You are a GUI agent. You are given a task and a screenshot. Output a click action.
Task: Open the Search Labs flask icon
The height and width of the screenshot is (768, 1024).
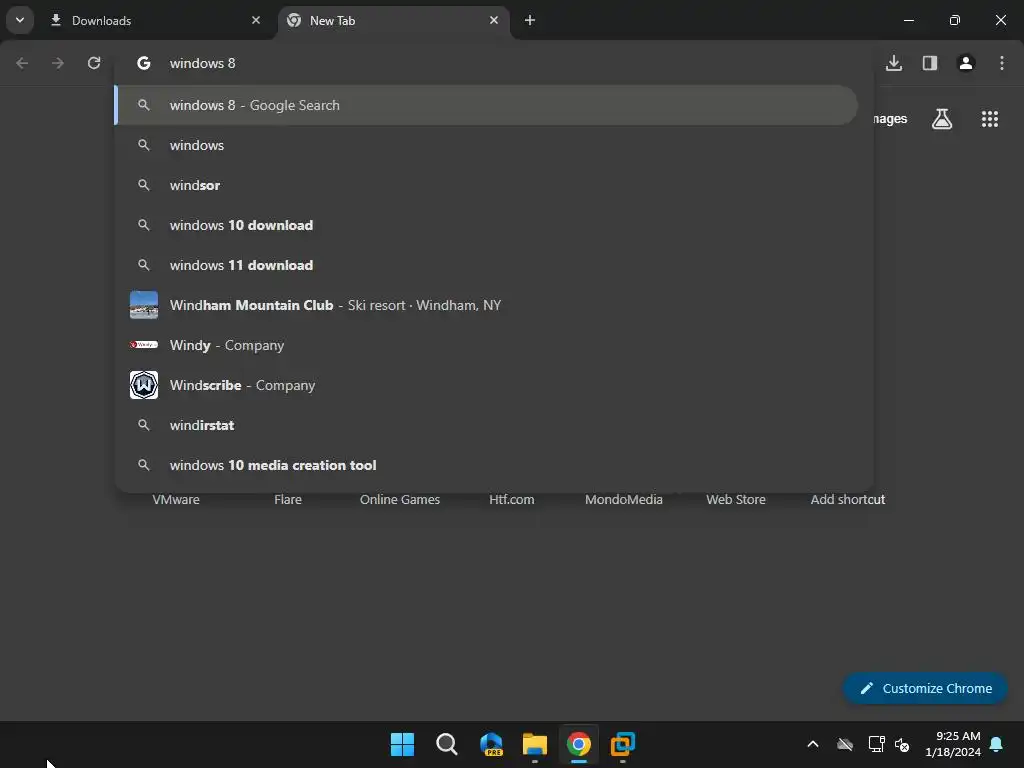942,119
